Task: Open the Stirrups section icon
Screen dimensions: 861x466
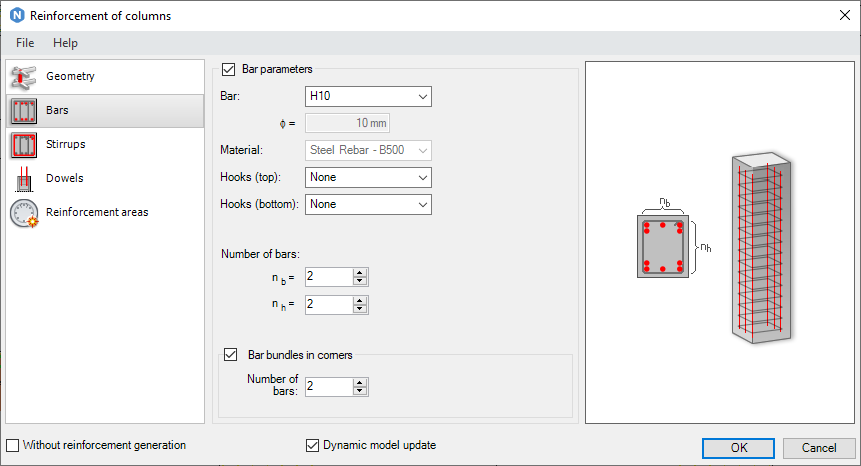Action: pyautogui.click(x=24, y=145)
